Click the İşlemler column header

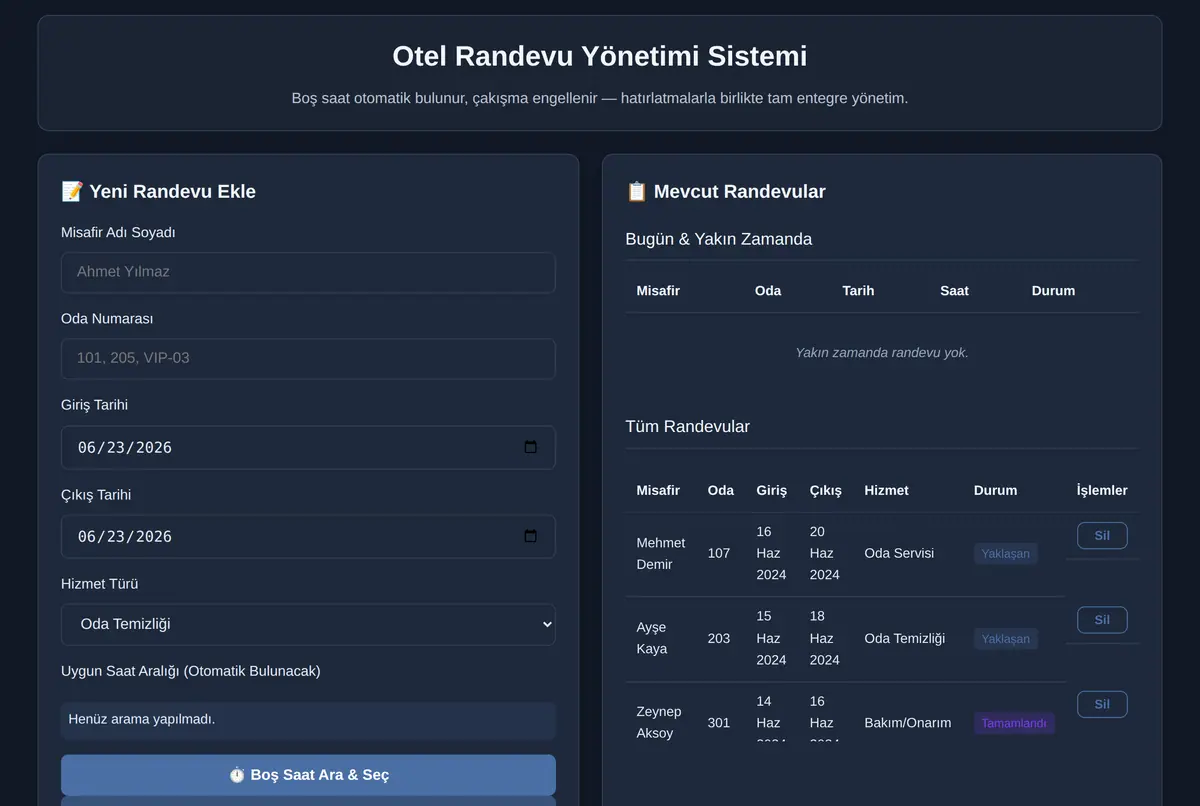coord(1102,490)
